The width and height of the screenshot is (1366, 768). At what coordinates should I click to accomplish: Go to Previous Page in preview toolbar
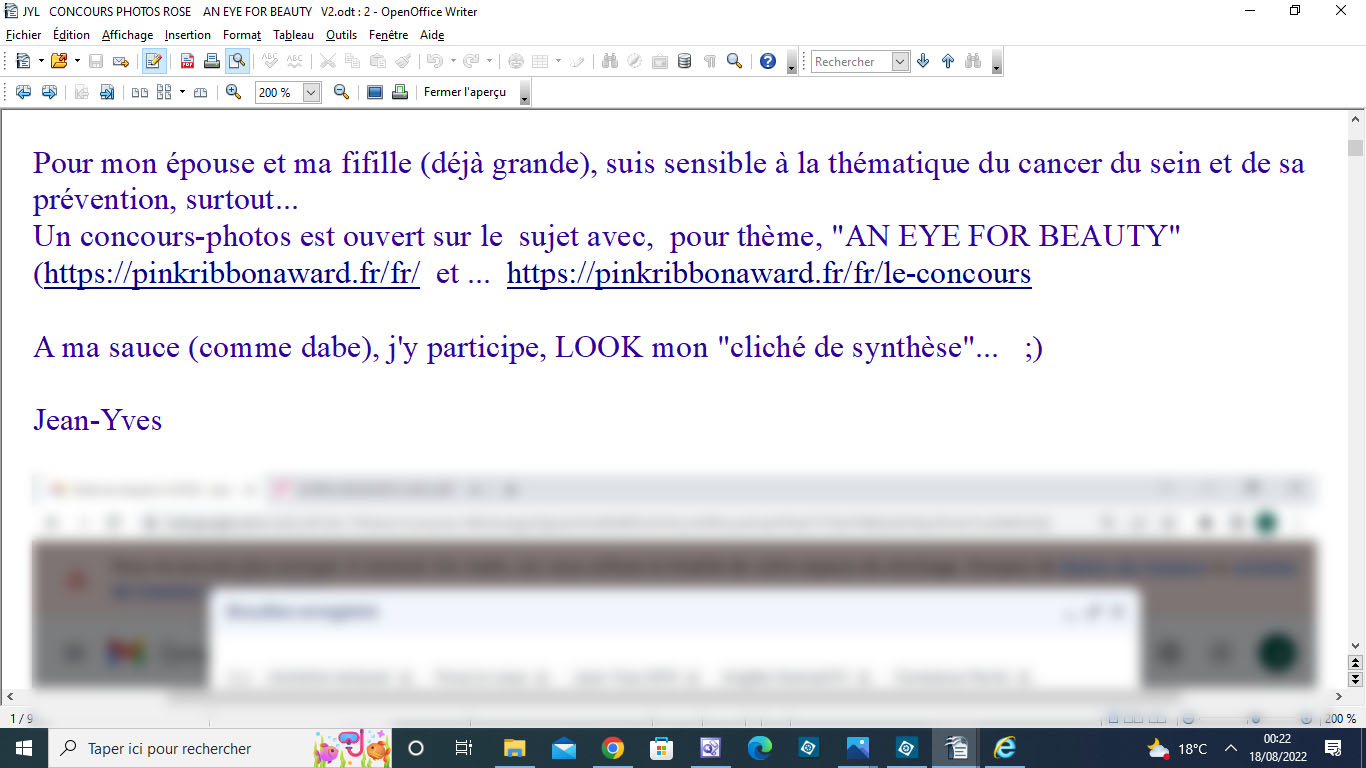coord(23,92)
